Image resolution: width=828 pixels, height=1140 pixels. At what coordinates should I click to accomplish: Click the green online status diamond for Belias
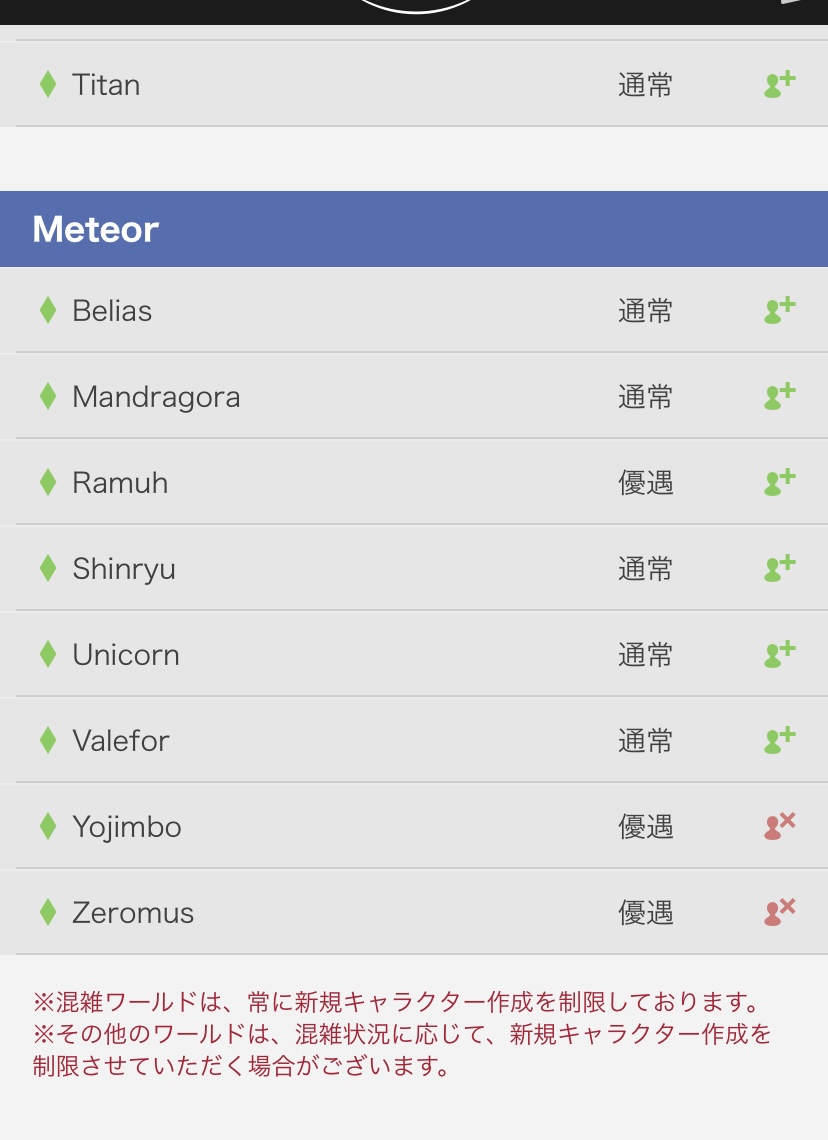(x=47, y=310)
